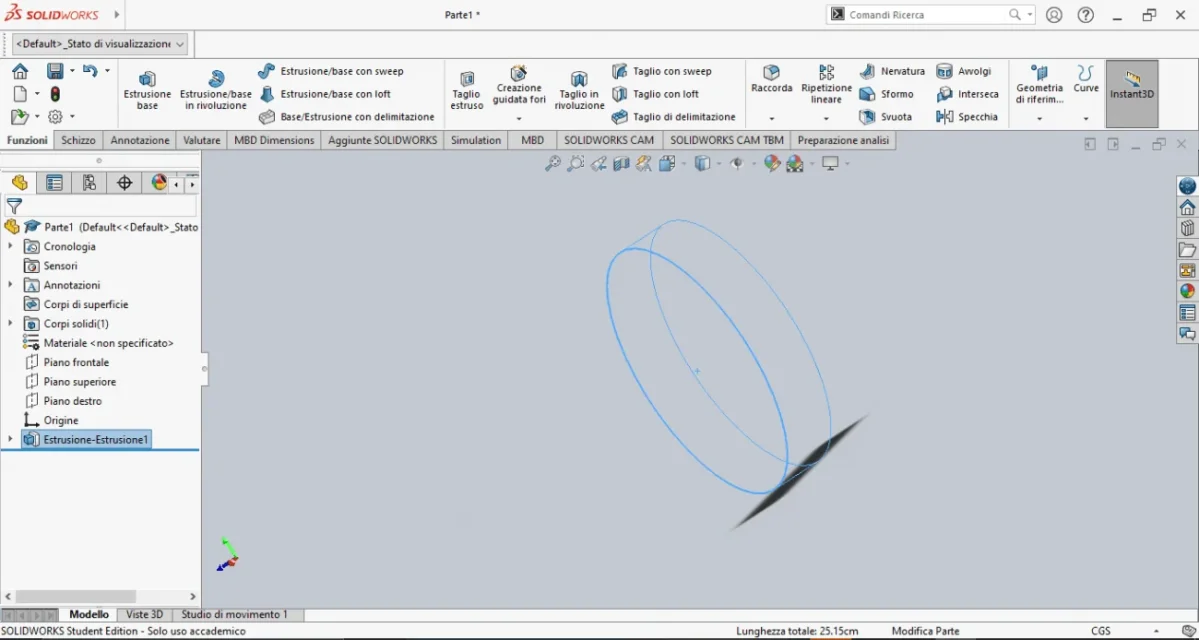Screen dimensions: 1199x640
Task: Expand Corpi solidi(1) node
Action: point(10,323)
